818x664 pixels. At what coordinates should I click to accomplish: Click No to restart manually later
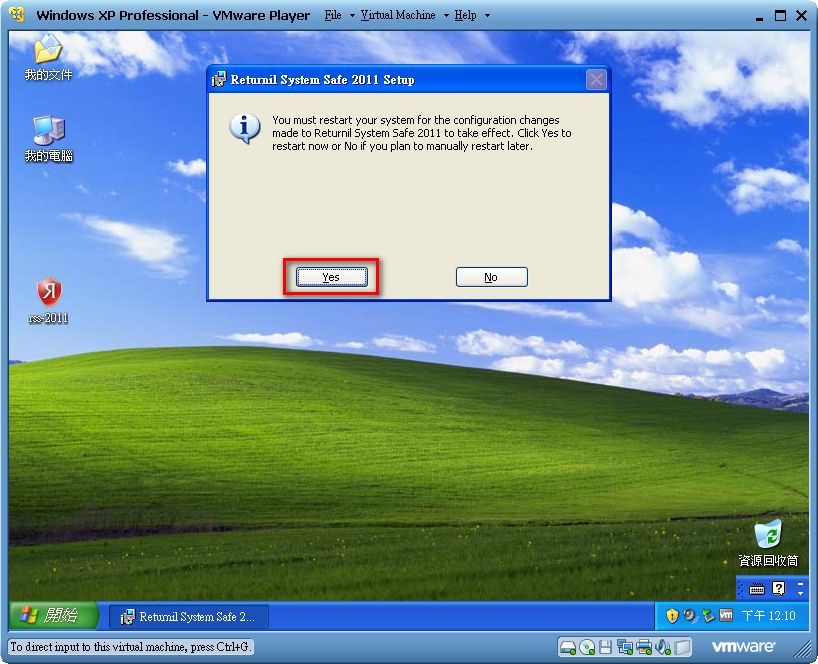click(x=491, y=277)
